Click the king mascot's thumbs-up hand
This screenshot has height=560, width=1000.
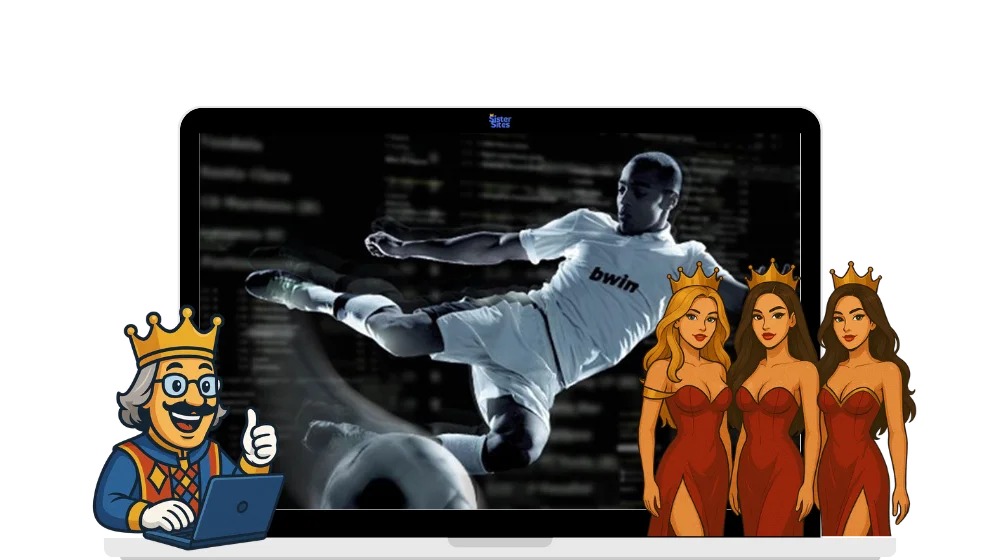[258, 439]
